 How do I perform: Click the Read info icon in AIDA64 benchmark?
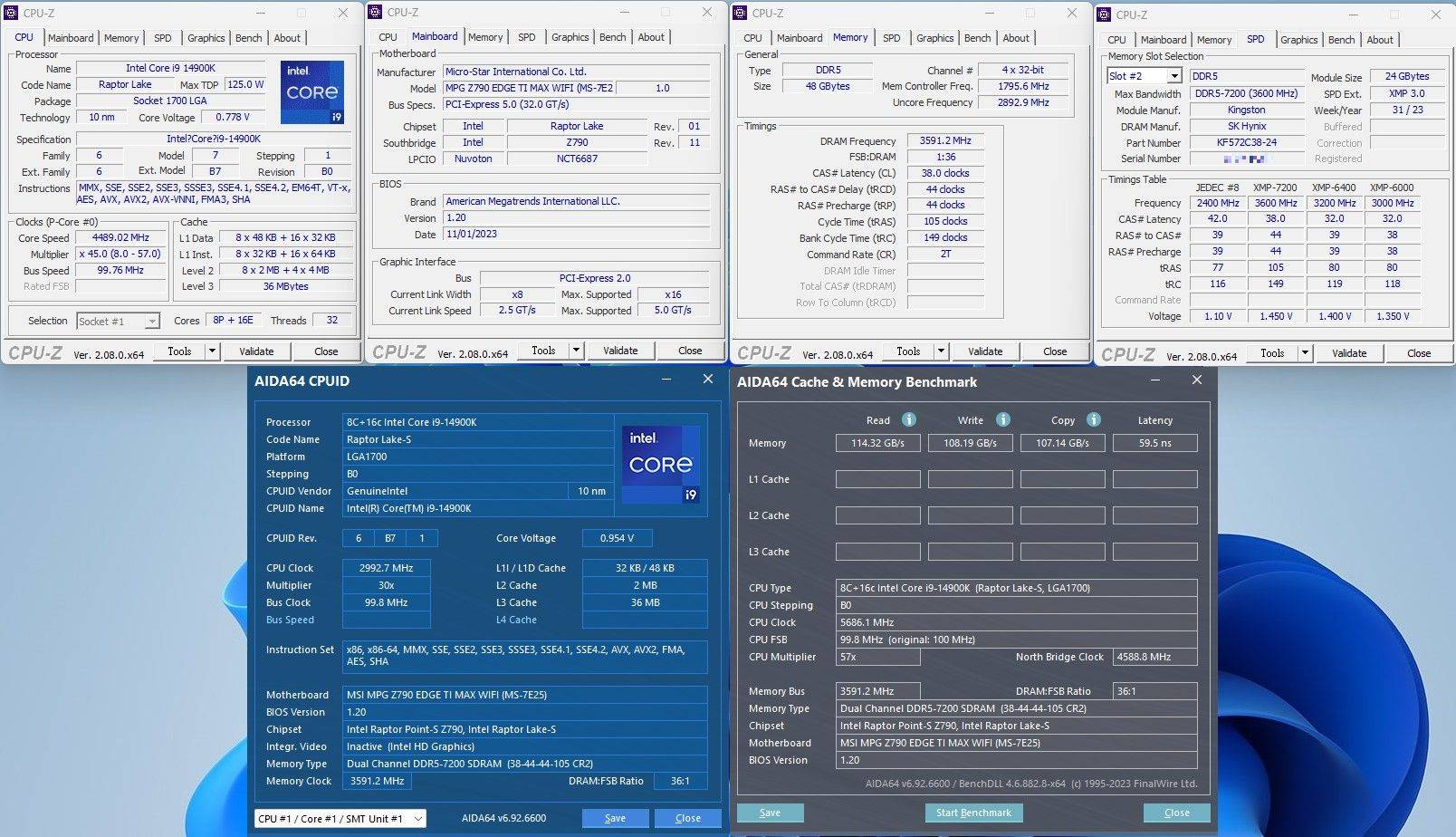tap(908, 419)
